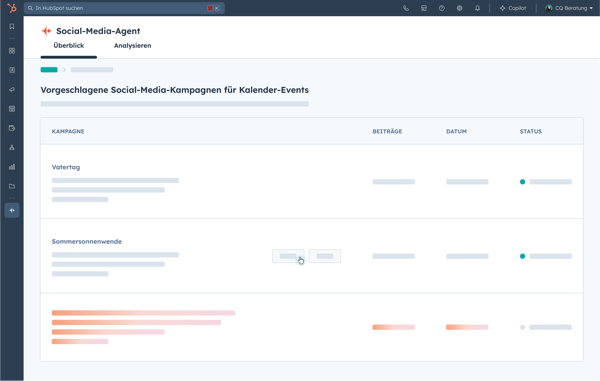Switch to the Überblick tab
The image size is (600, 381).
(69, 46)
